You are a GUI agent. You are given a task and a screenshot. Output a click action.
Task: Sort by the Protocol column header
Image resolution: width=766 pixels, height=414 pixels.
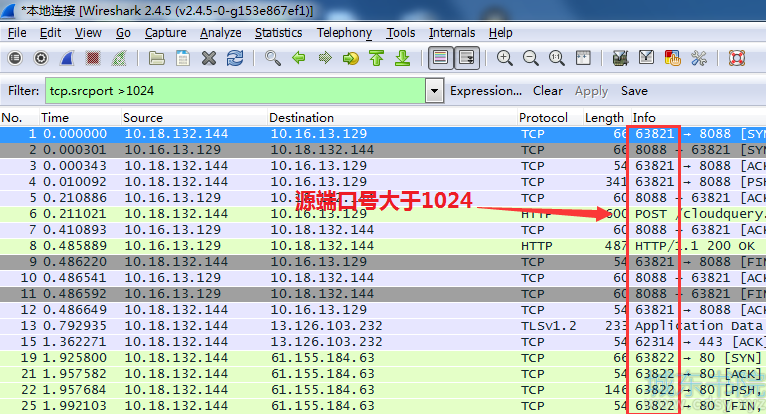[550, 118]
